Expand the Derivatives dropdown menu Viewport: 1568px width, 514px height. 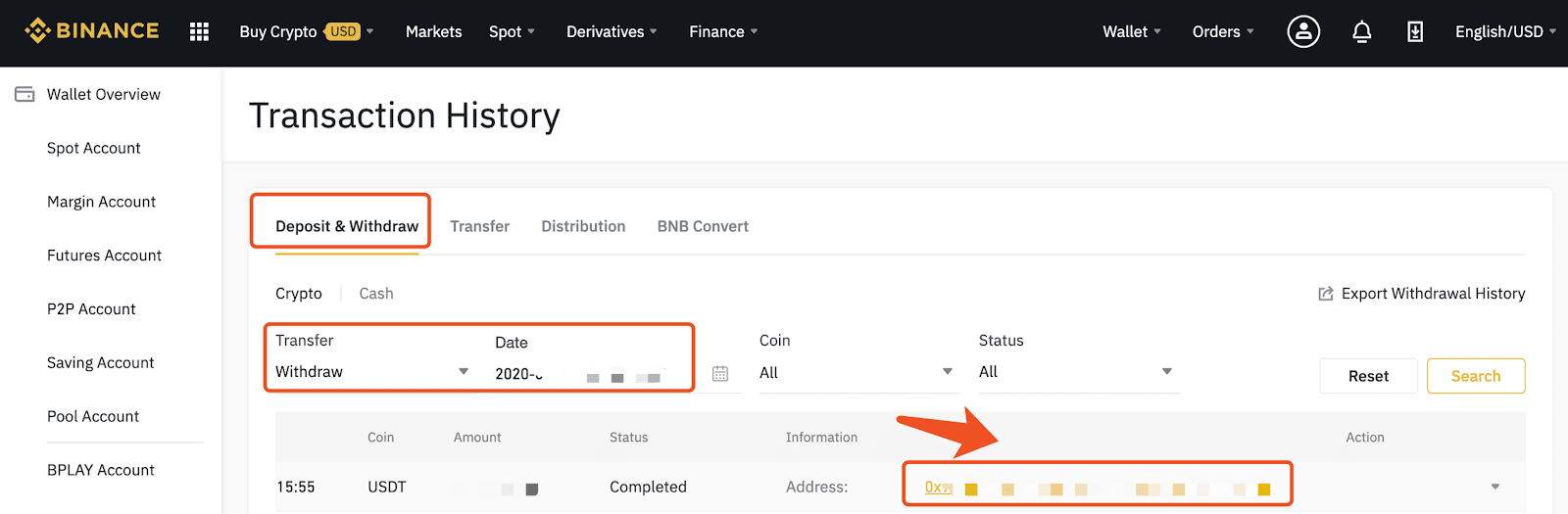[x=612, y=31]
